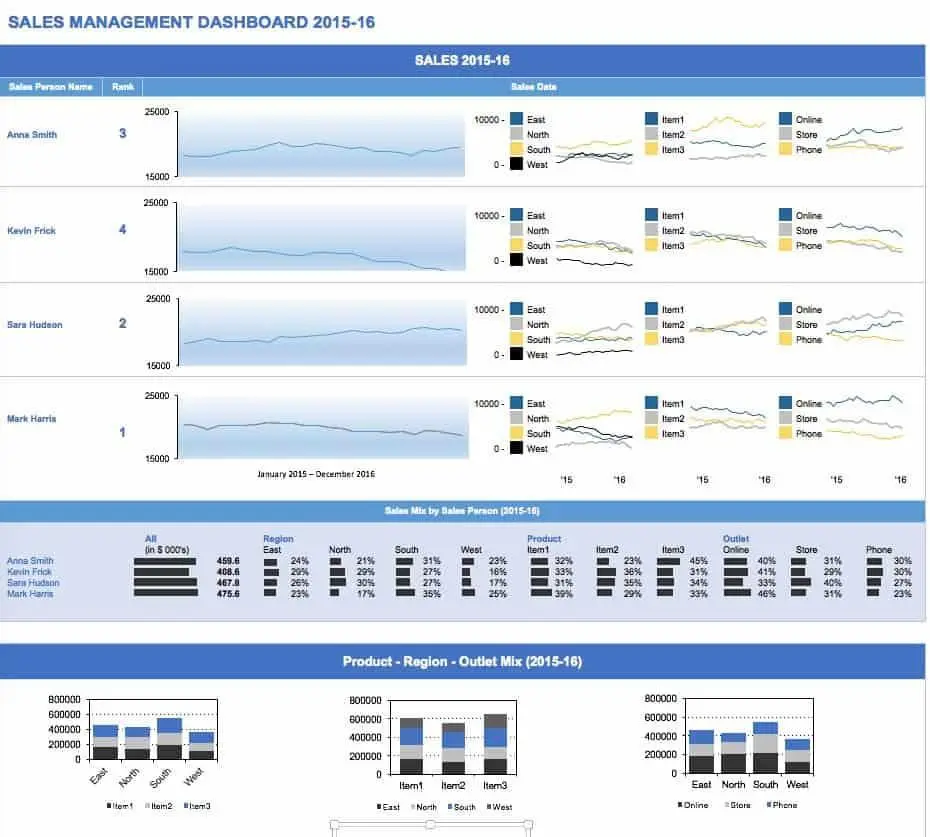This screenshot has height=837, width=930.
Task: Select the gray North legend icon in Sara Hudson's row
Action: coord(517,324)
